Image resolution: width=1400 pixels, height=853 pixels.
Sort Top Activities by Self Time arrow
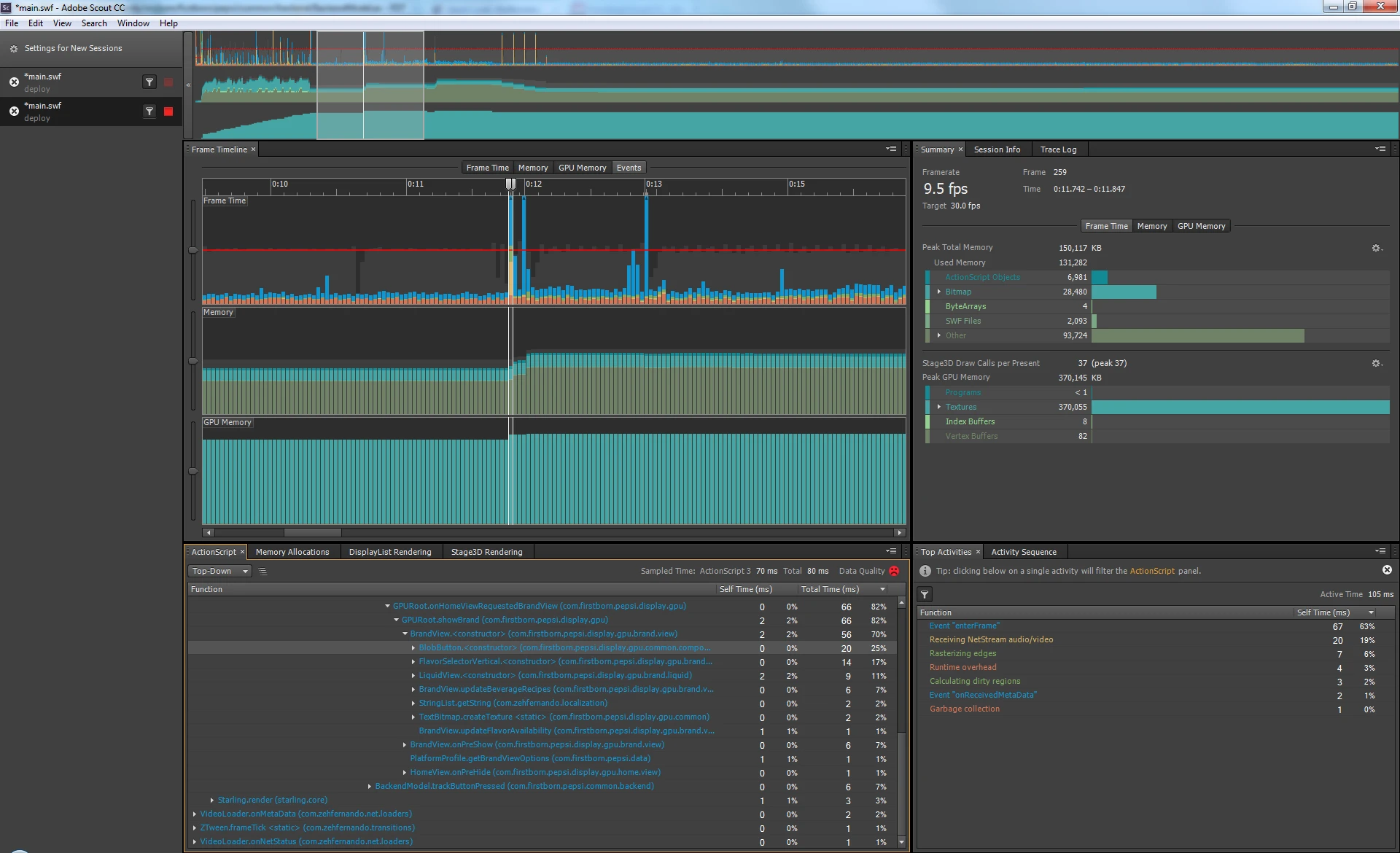point(1371,612)
